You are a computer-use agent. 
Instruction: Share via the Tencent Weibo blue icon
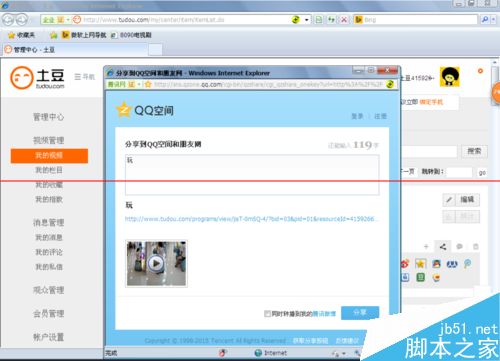coord(468,264)
